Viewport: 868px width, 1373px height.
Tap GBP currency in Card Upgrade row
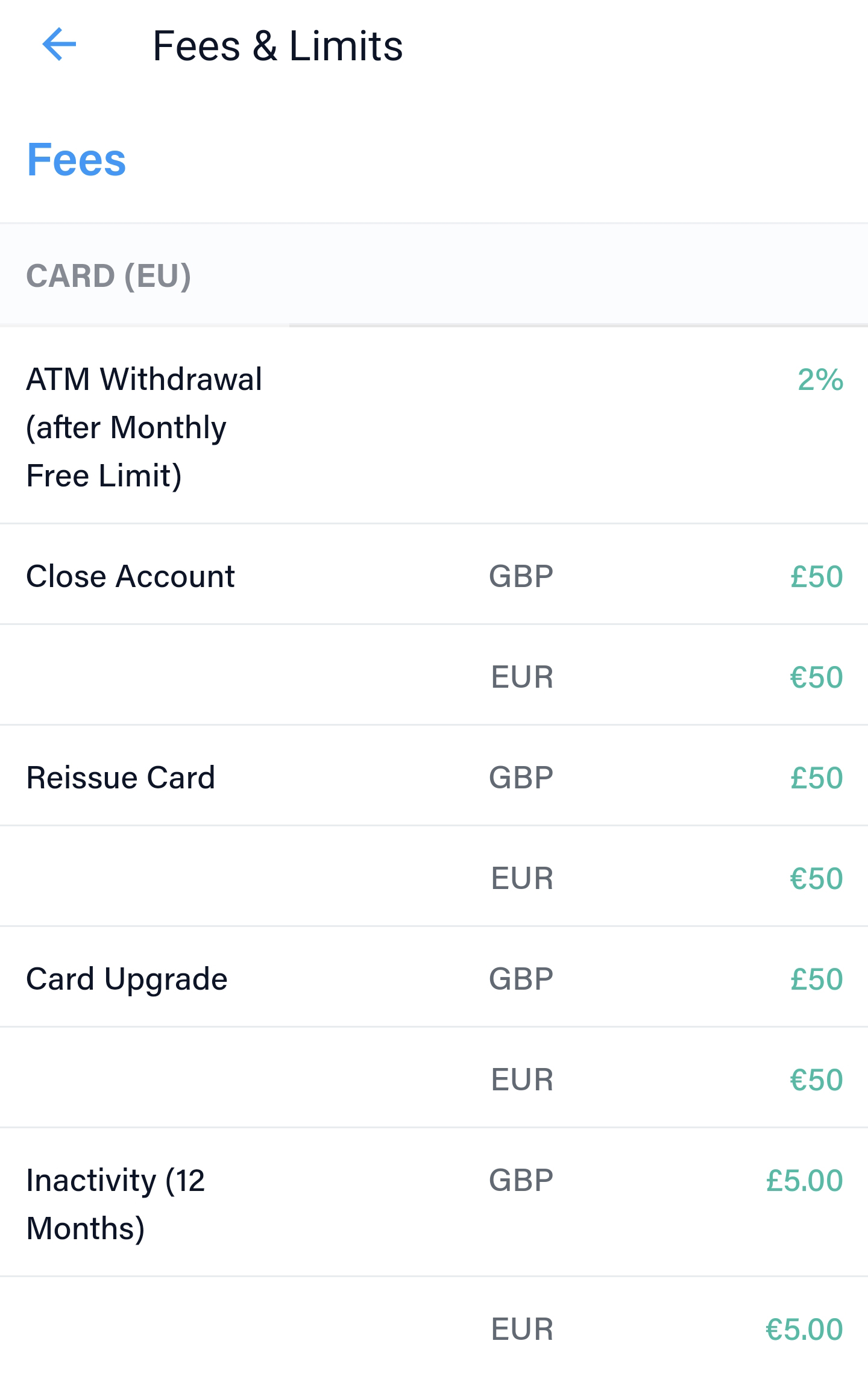click(521, 979)
